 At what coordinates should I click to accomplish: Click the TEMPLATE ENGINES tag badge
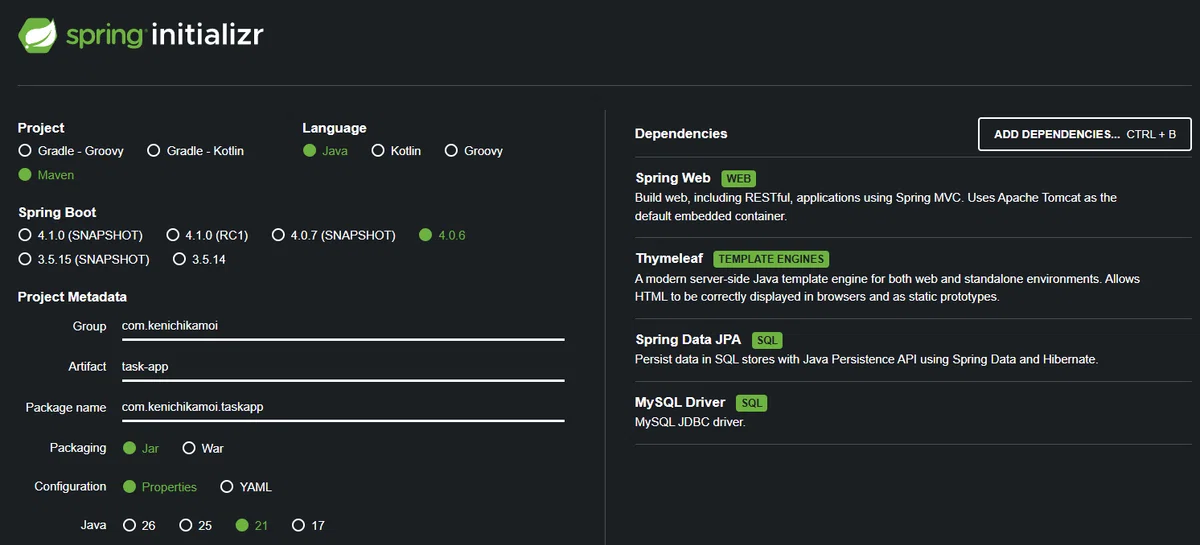[771, 259]
